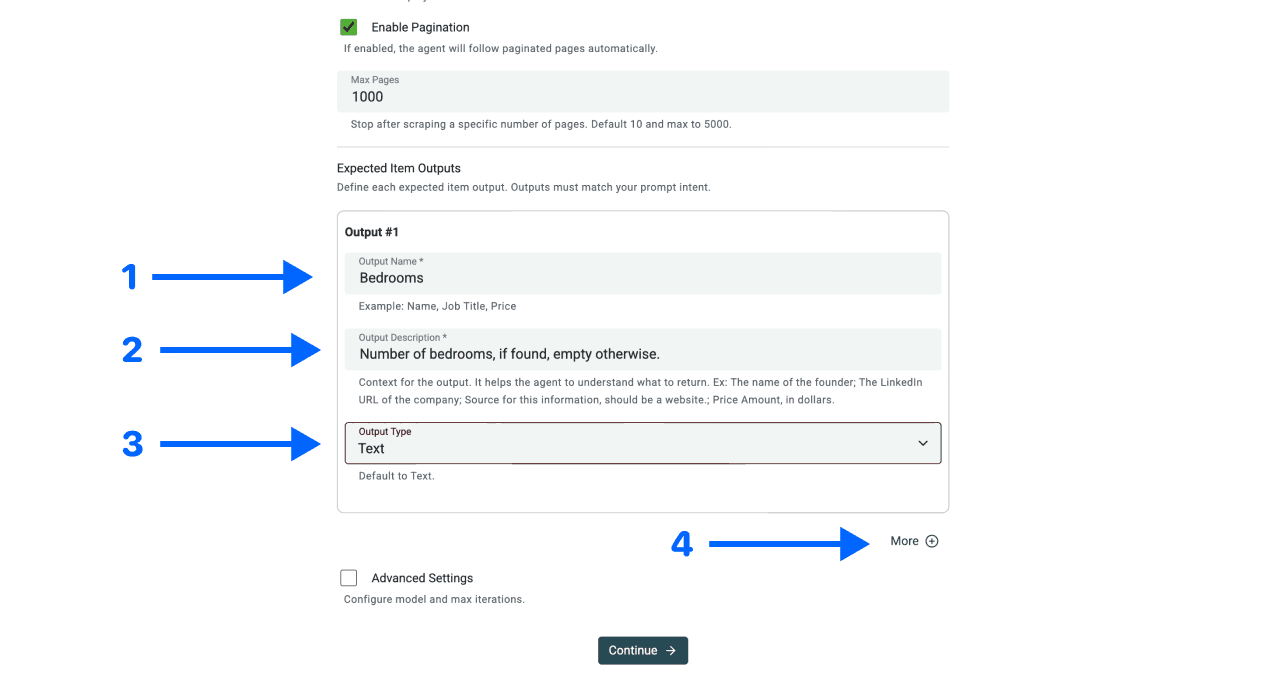Click the Enable Pagination label text
Screen dimensions: 1287x700
pos(418,27)
